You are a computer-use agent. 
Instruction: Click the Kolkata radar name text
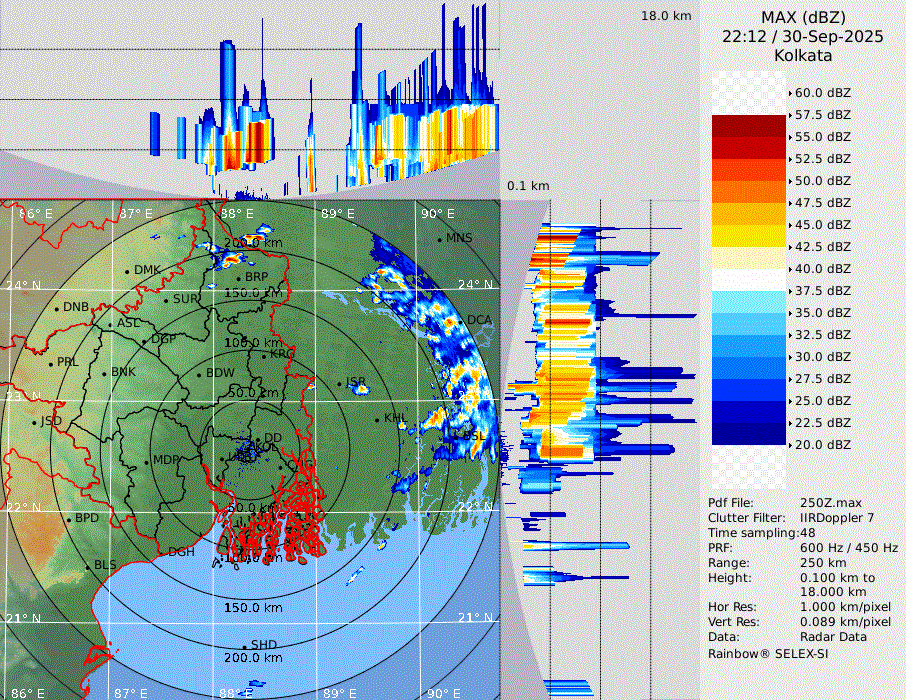[x=803, y=56]
